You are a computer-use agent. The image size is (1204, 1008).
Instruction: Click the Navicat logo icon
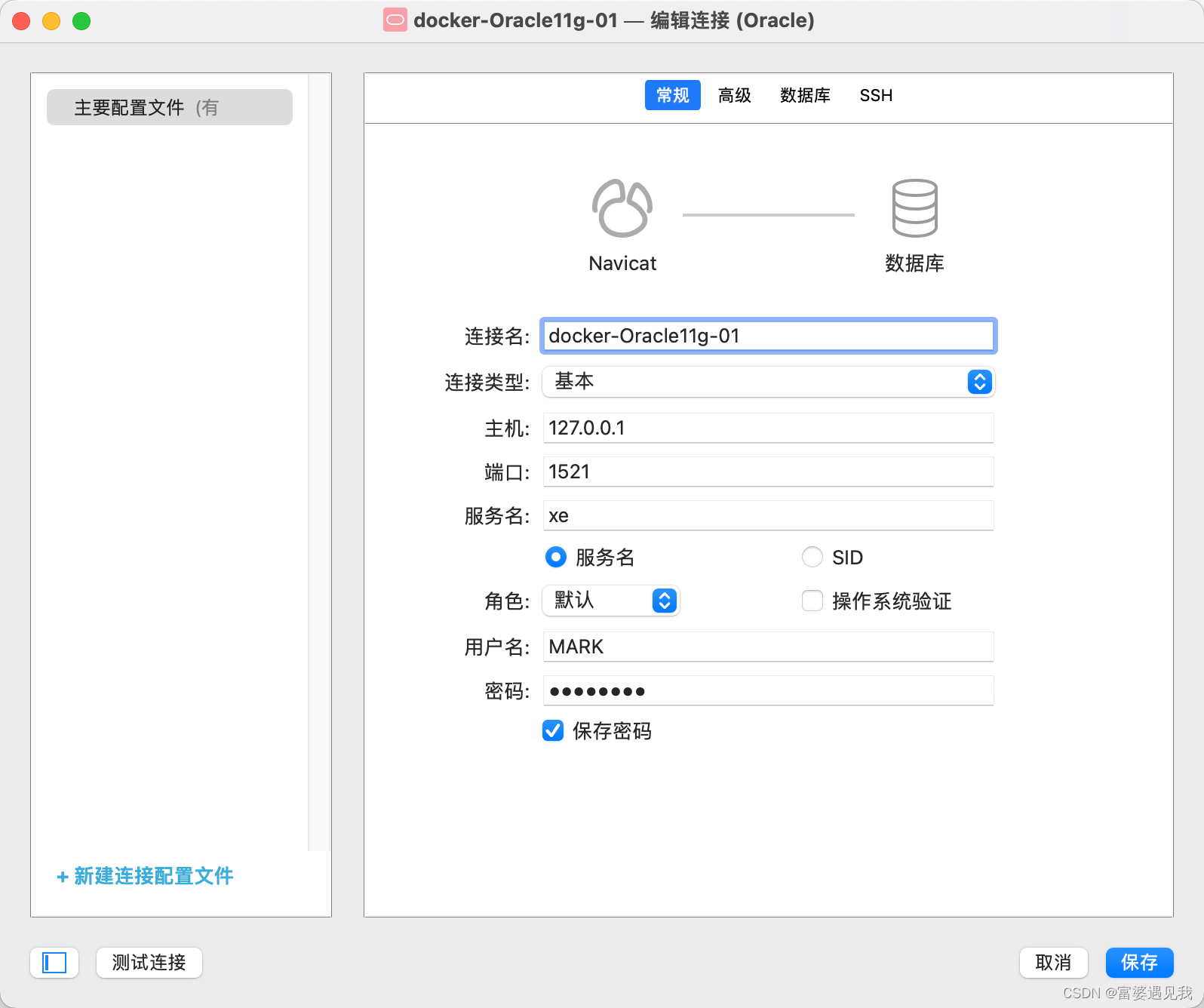pos(622,208)
